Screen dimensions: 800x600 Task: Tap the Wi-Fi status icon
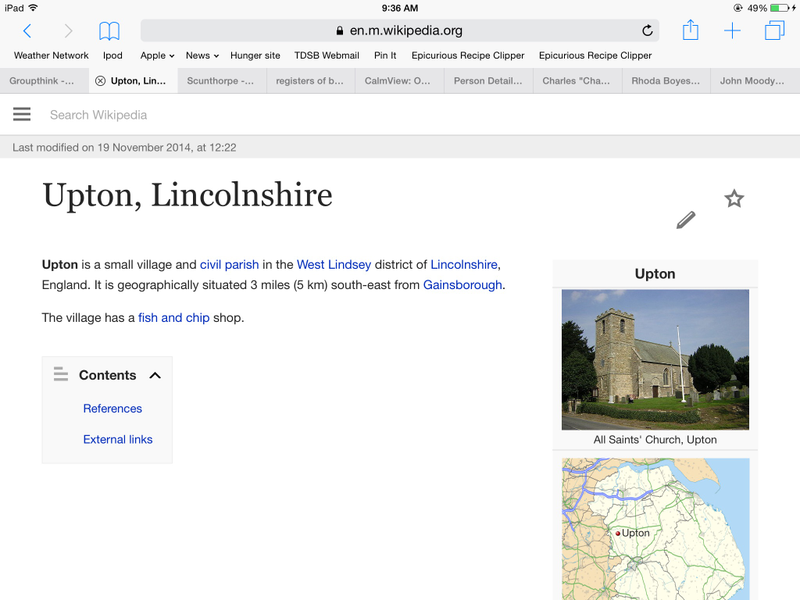click(x=33, y=8)
